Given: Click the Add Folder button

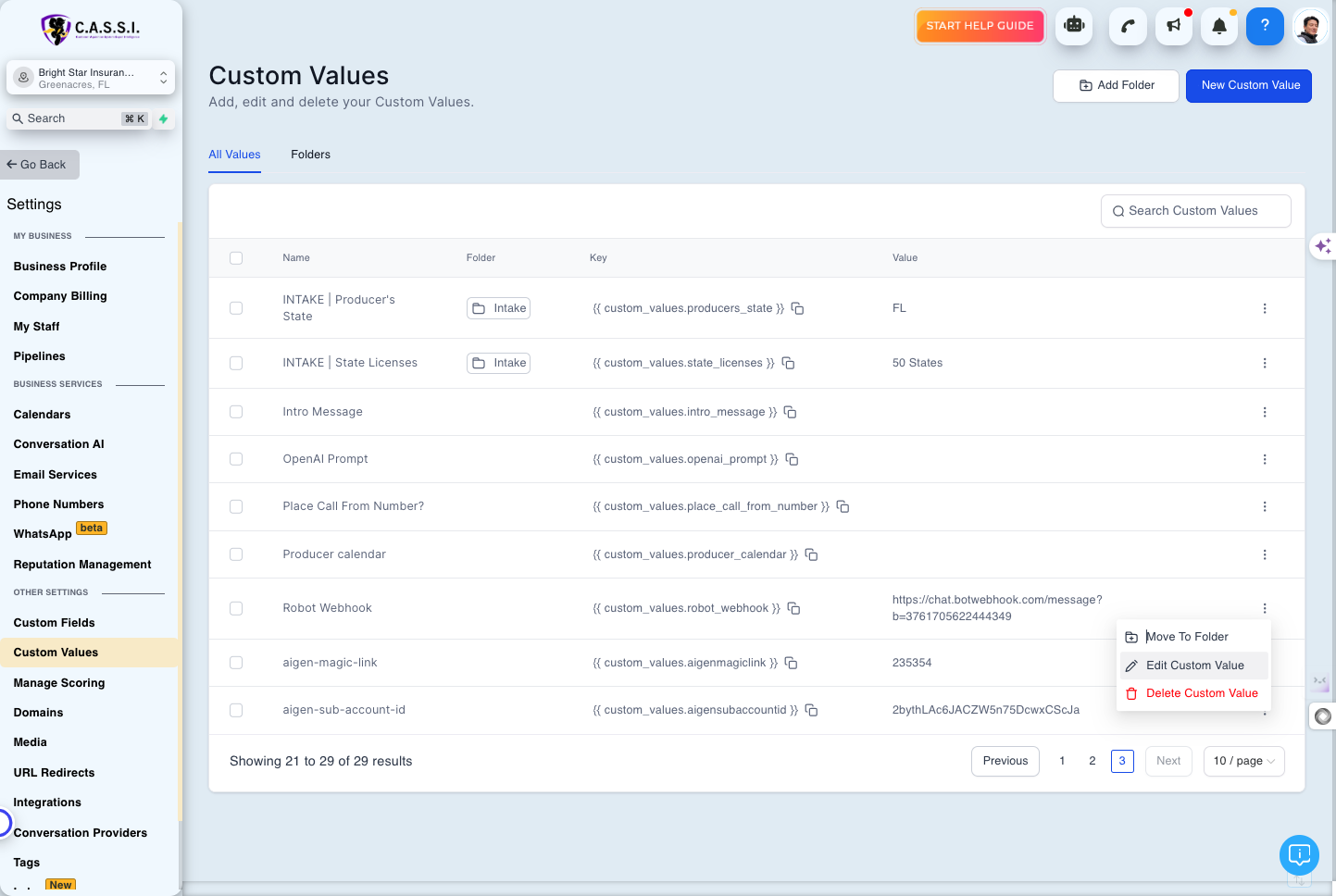Looking at the screenshot, I should [x=1116, y=85].
